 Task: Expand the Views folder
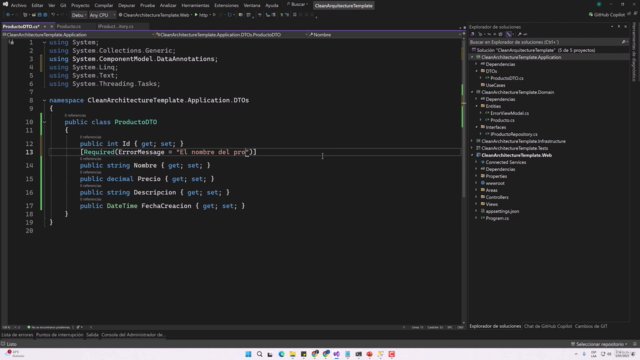[x=477, y=204]
